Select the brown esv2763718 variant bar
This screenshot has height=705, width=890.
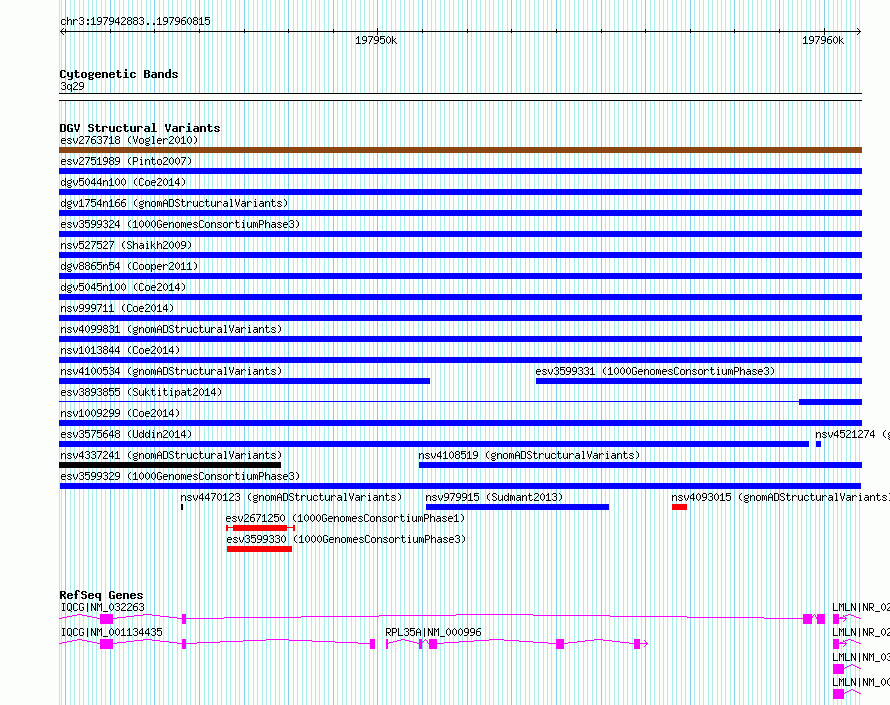click(x=460, y=150)
